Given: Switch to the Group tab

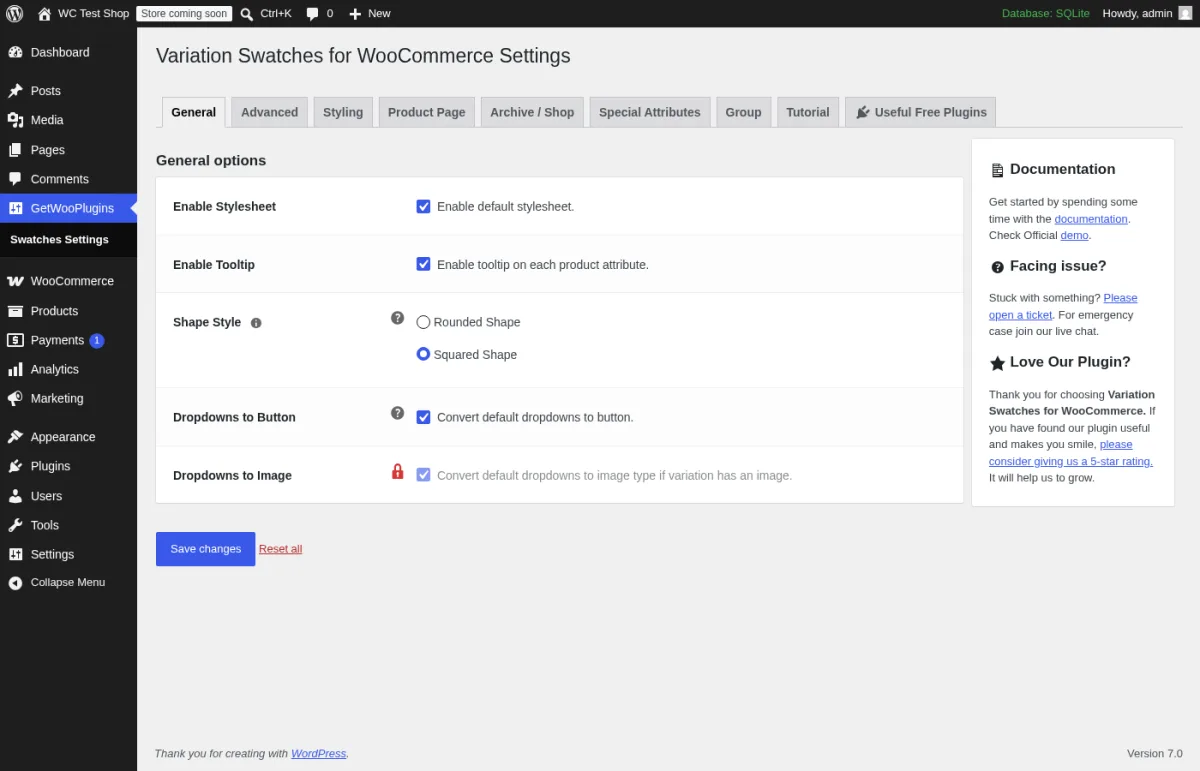Looking at the screenshot, I should [744, 112].
